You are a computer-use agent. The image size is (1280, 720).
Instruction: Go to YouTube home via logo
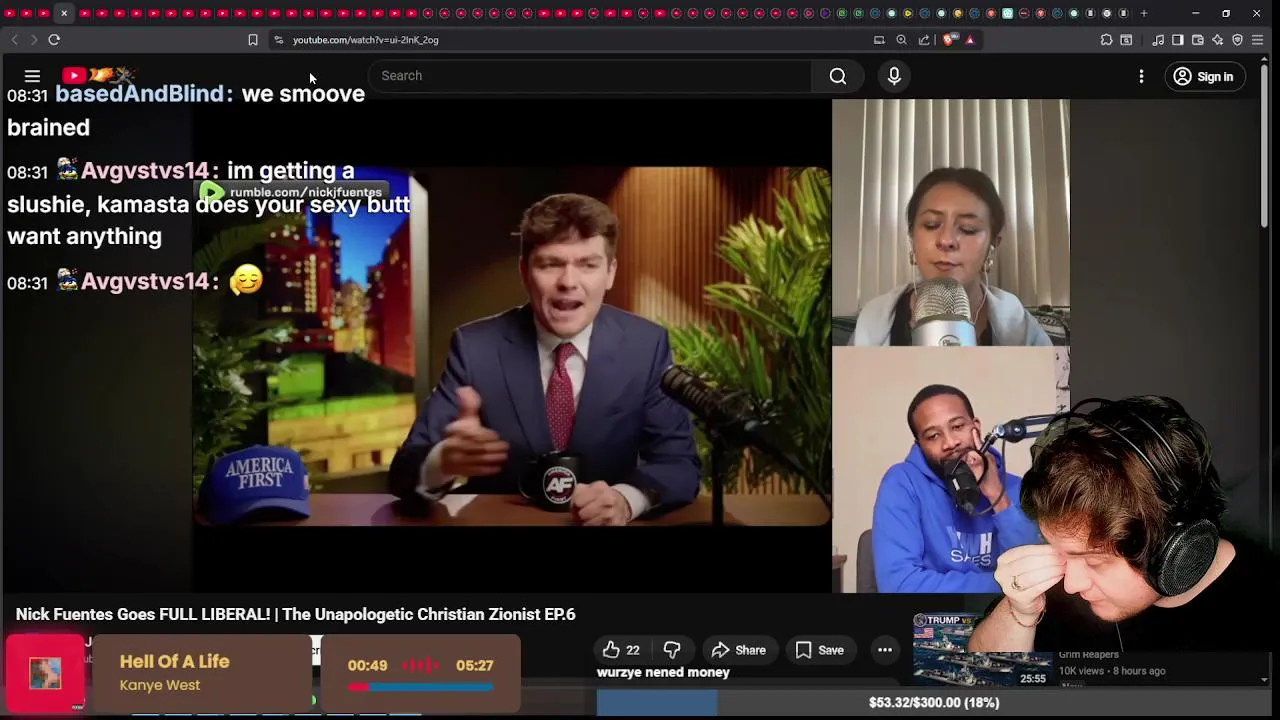[x=98, y=76]
